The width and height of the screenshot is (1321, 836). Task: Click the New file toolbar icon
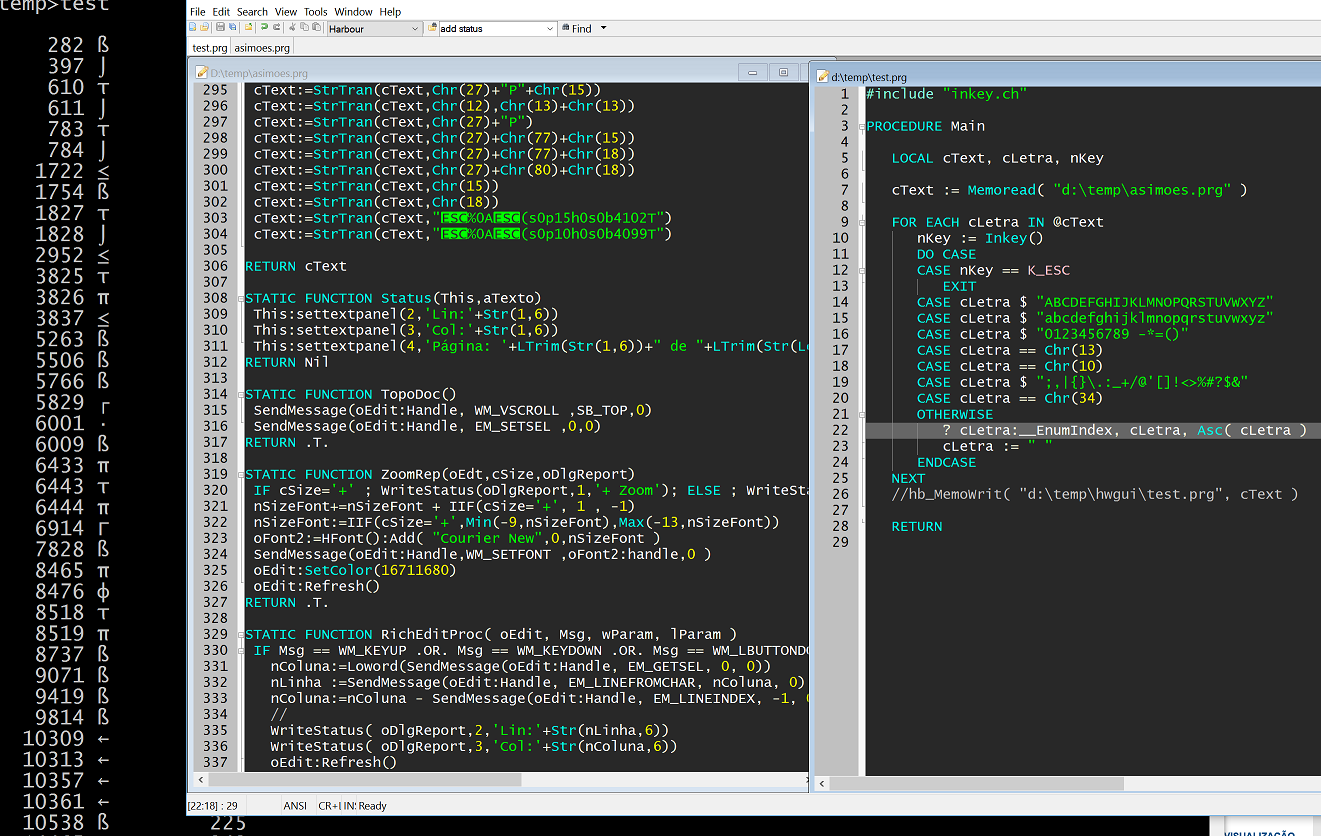pyautogui.click(x=193, y=28)
